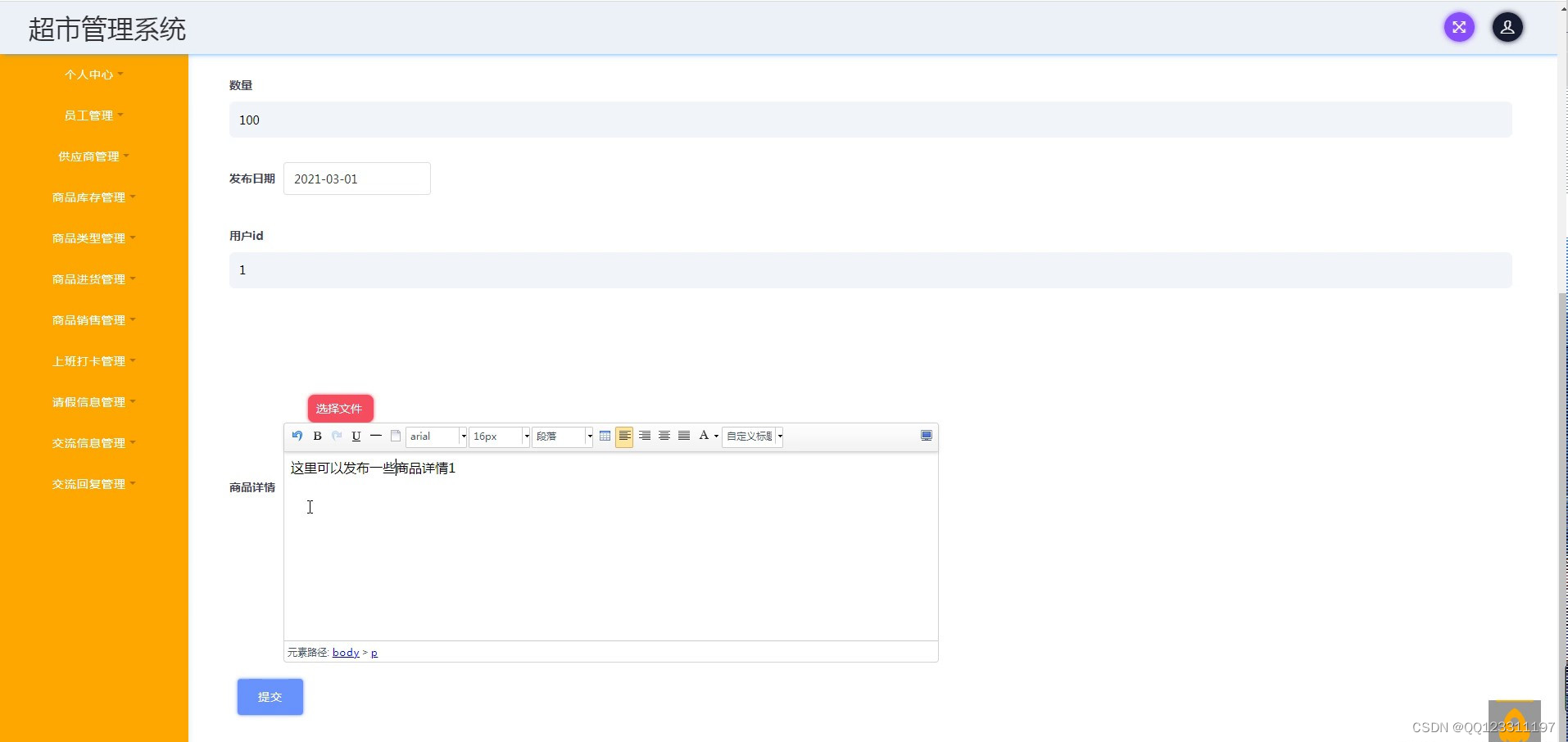Expand the 员工管理 sidebar menu

[x=94, y=115]
